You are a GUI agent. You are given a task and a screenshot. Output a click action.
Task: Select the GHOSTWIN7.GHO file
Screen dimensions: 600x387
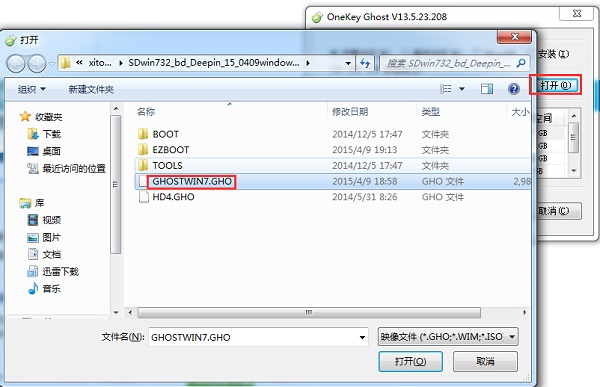click(192, 181)
